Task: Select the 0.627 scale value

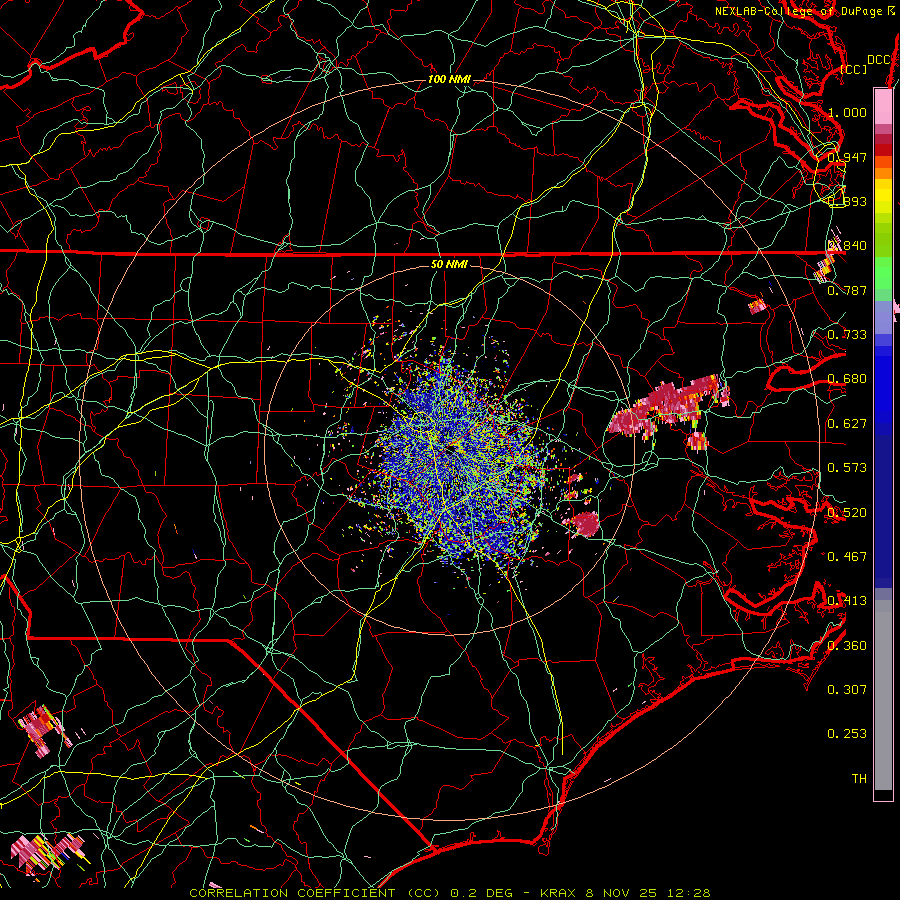Action: click(x=847, y=424)
